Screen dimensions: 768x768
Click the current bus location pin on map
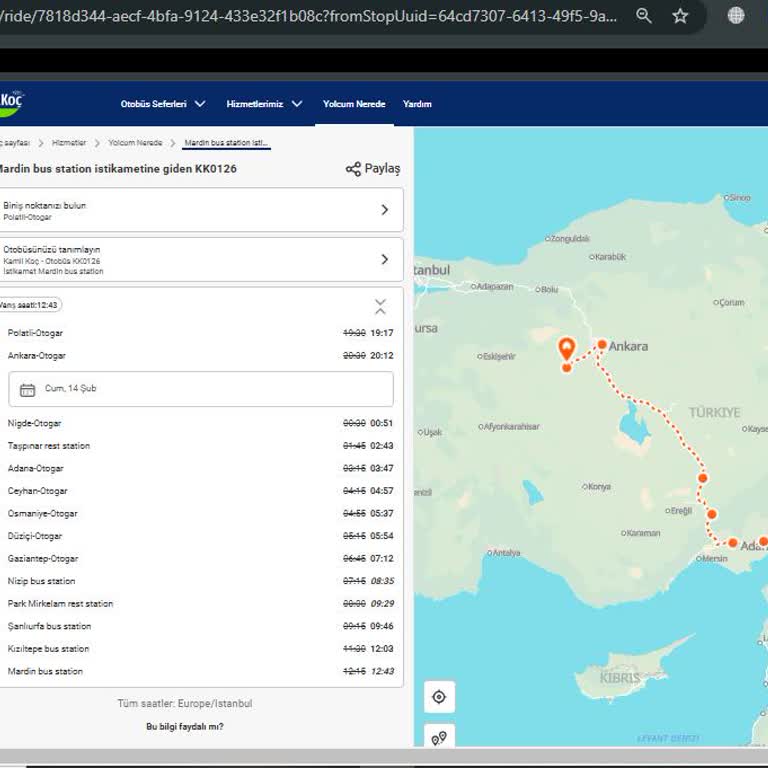click(566, 348)
